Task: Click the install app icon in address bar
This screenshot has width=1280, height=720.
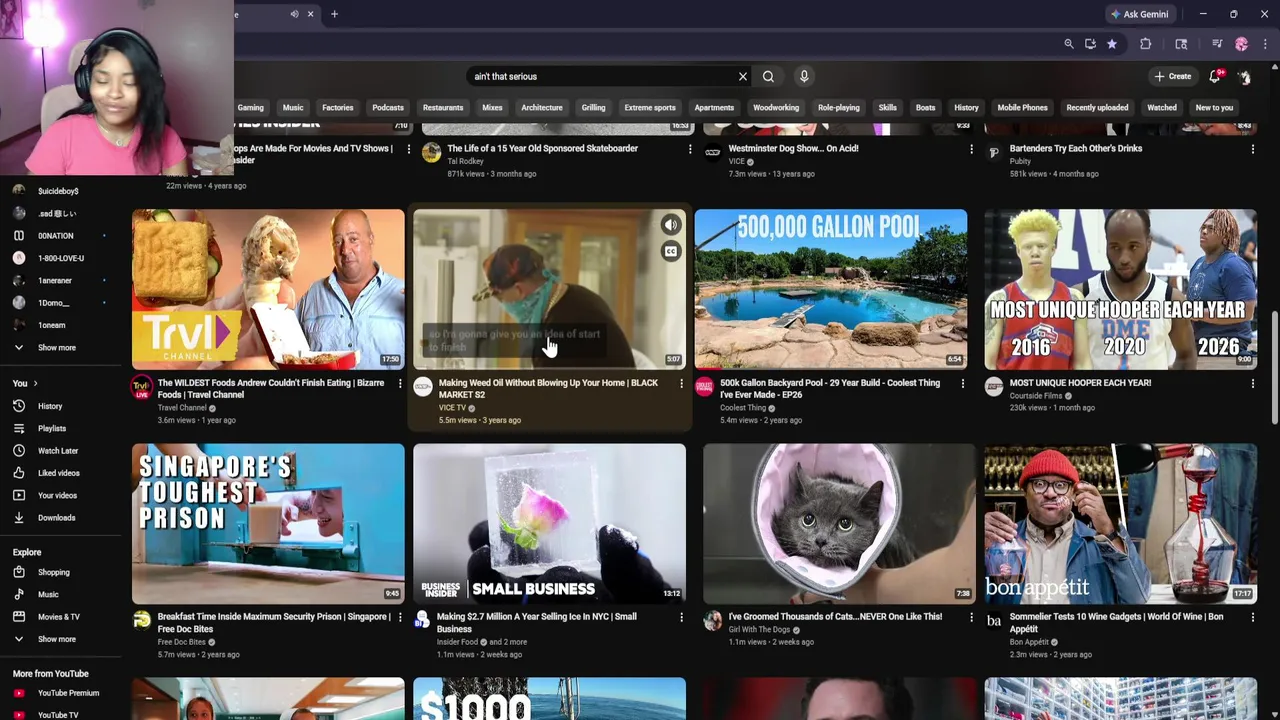Action: [x=1090, y=44]
